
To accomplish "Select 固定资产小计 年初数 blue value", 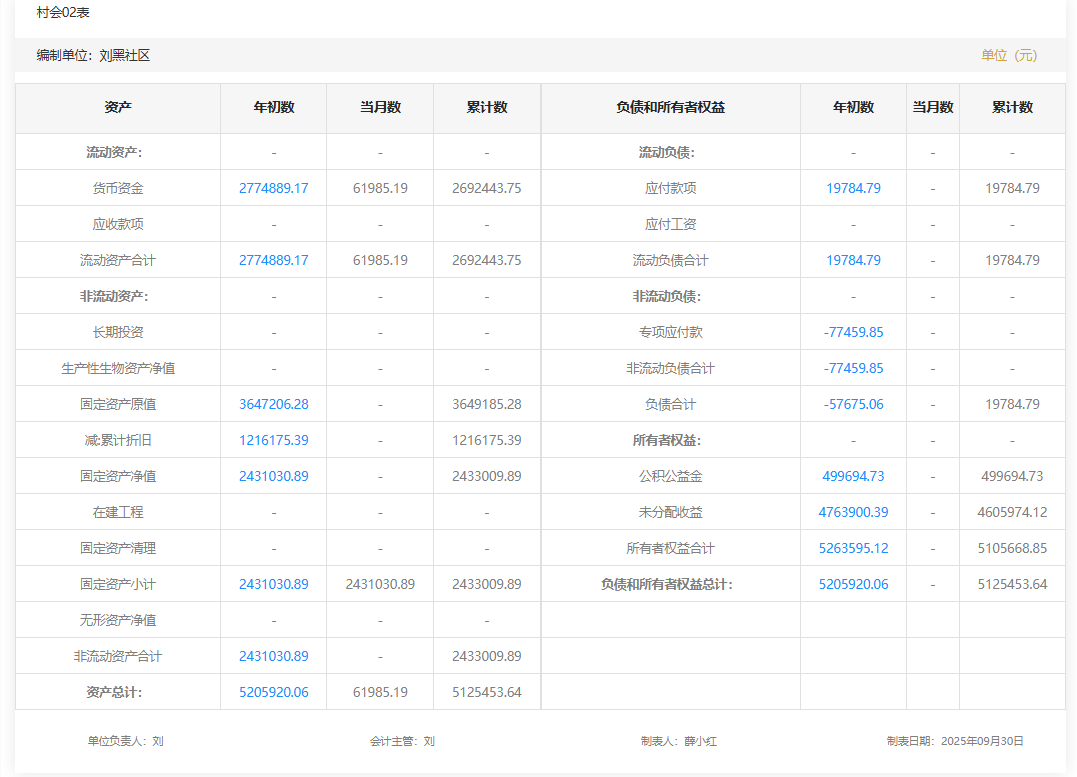I will (x=273, y=584).
